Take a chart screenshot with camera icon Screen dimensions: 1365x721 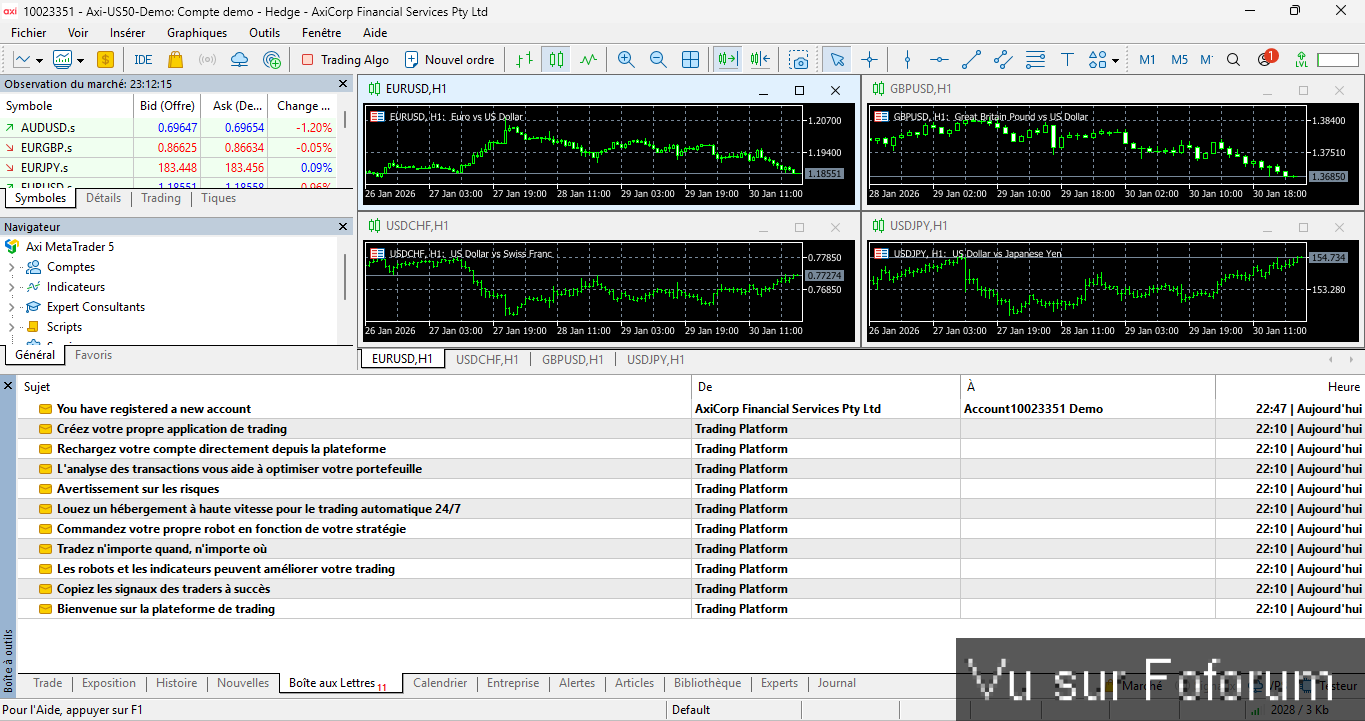coord(799,60)
